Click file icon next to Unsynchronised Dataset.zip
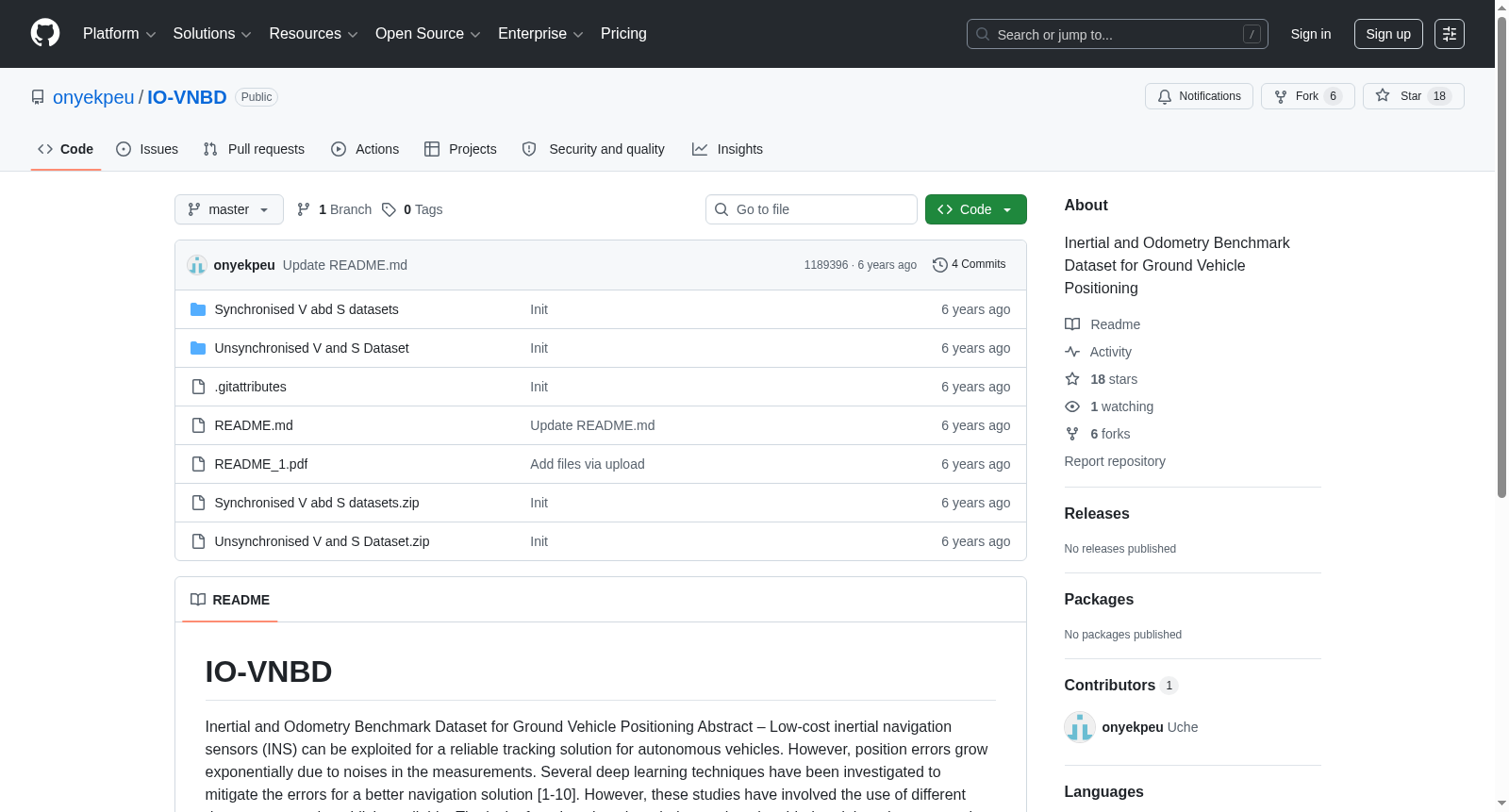Image resolution: width=1509 pixels, height=812 pixels. [x=198, y=541]
